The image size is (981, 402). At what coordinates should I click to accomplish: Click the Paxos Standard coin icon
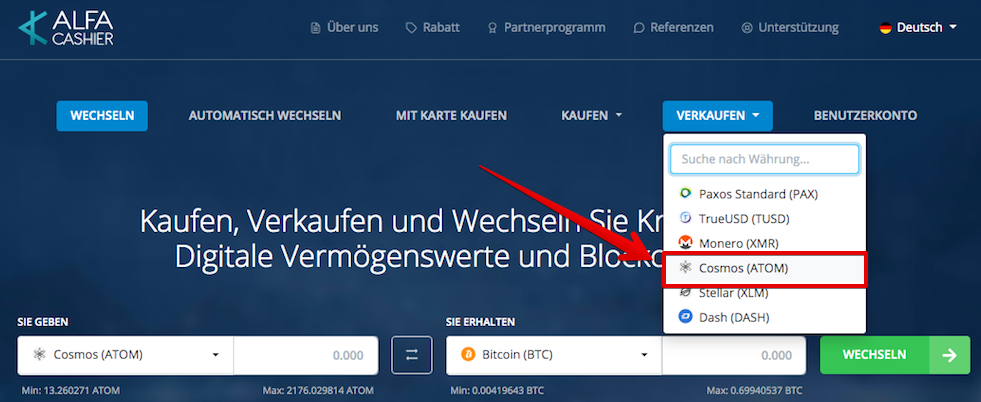pos(686,194)
